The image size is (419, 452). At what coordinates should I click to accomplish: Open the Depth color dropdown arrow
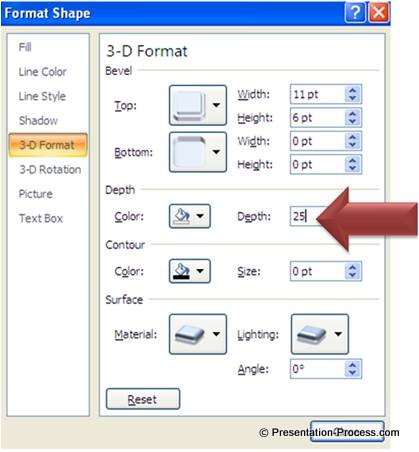click(200, 216)
